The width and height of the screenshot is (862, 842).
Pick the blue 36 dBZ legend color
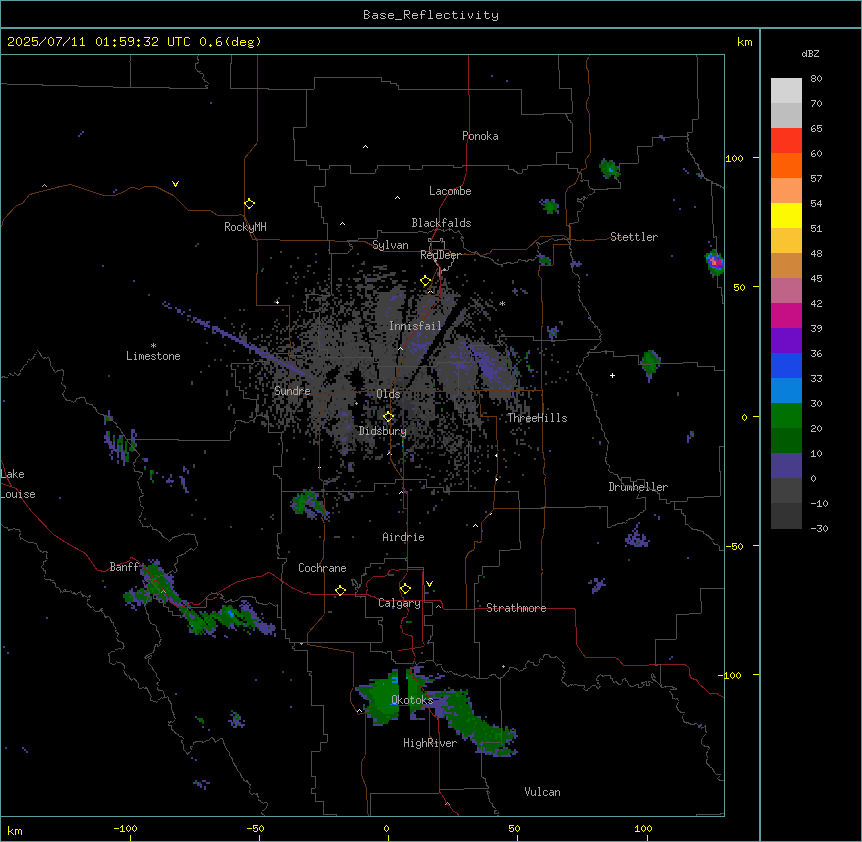(x=786, y=365)
